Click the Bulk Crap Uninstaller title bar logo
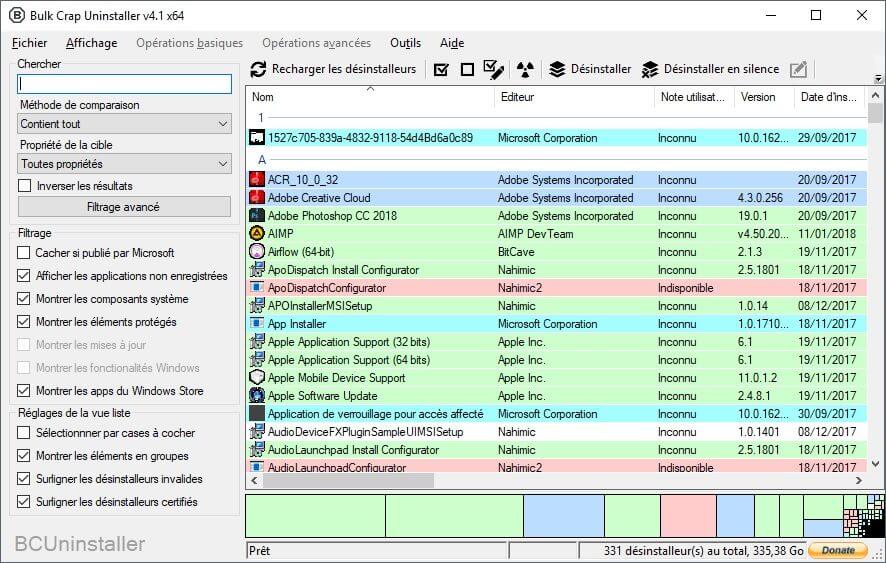The image size is (886, 563). [17, 16]
